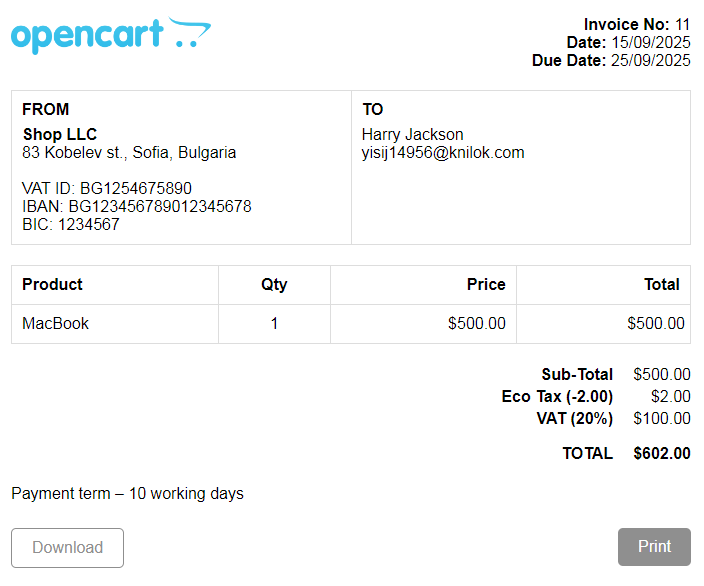Click the shopping cart graphic in logo
This screenshot has width=704, height=586.
(189, 32)
